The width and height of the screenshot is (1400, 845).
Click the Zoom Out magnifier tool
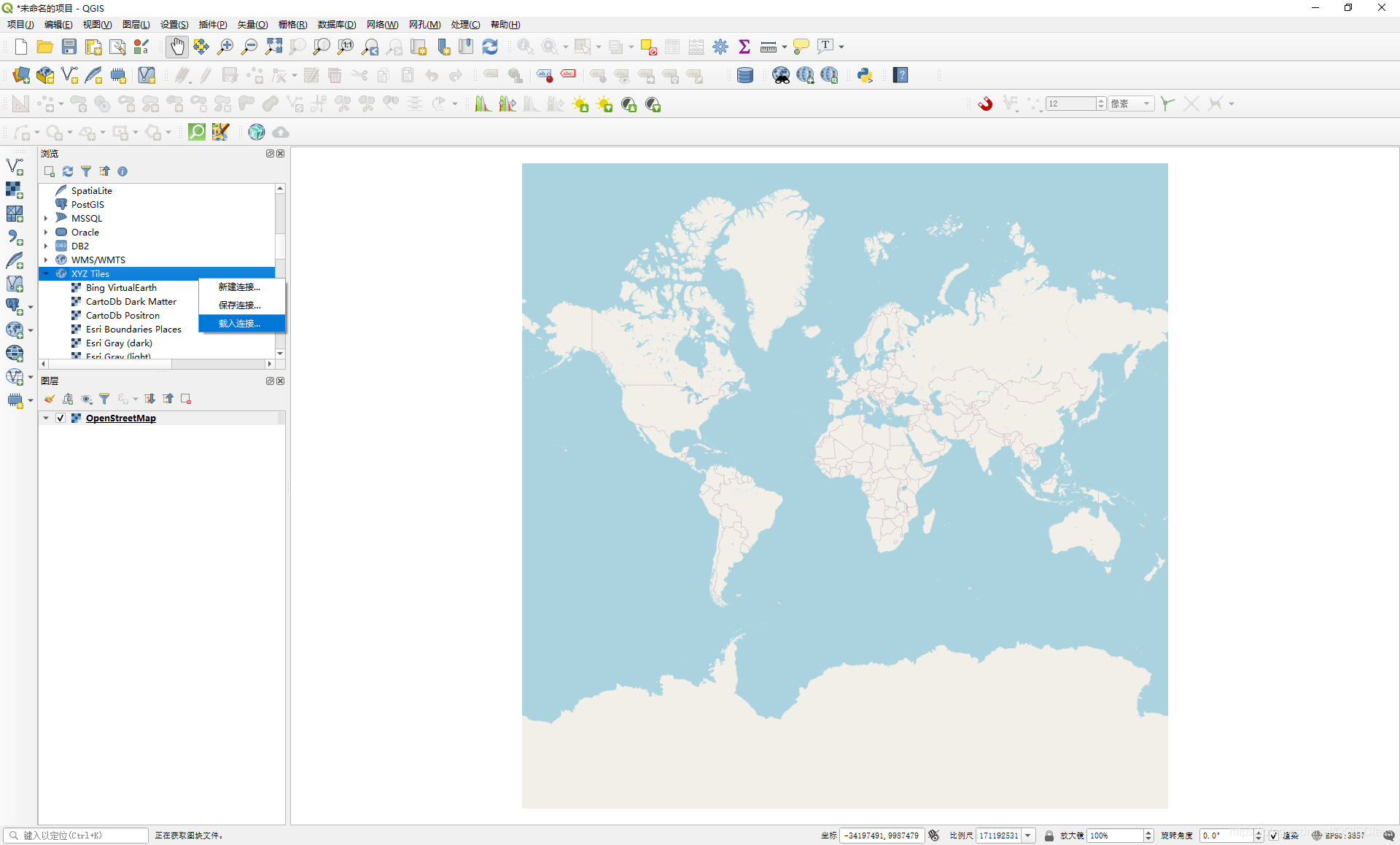coord(249,47)
